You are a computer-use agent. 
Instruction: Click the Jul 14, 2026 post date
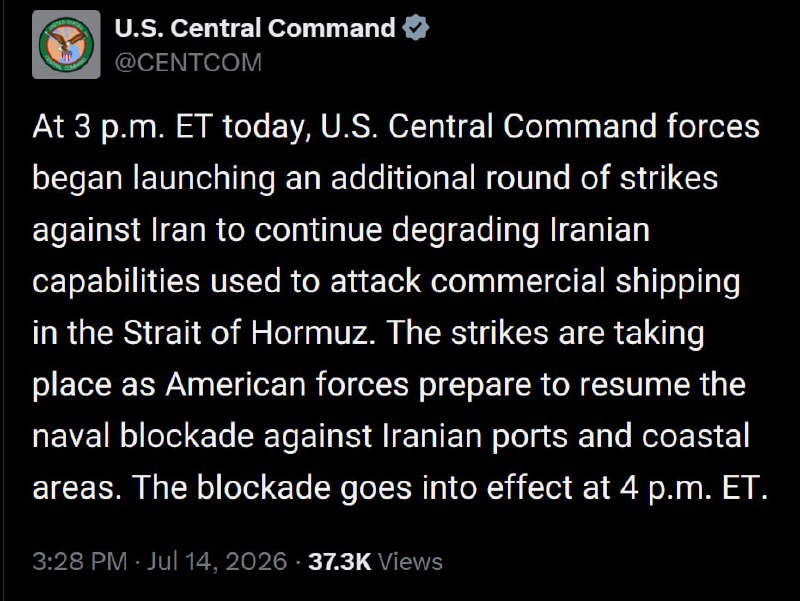click(x=217, y=561)
